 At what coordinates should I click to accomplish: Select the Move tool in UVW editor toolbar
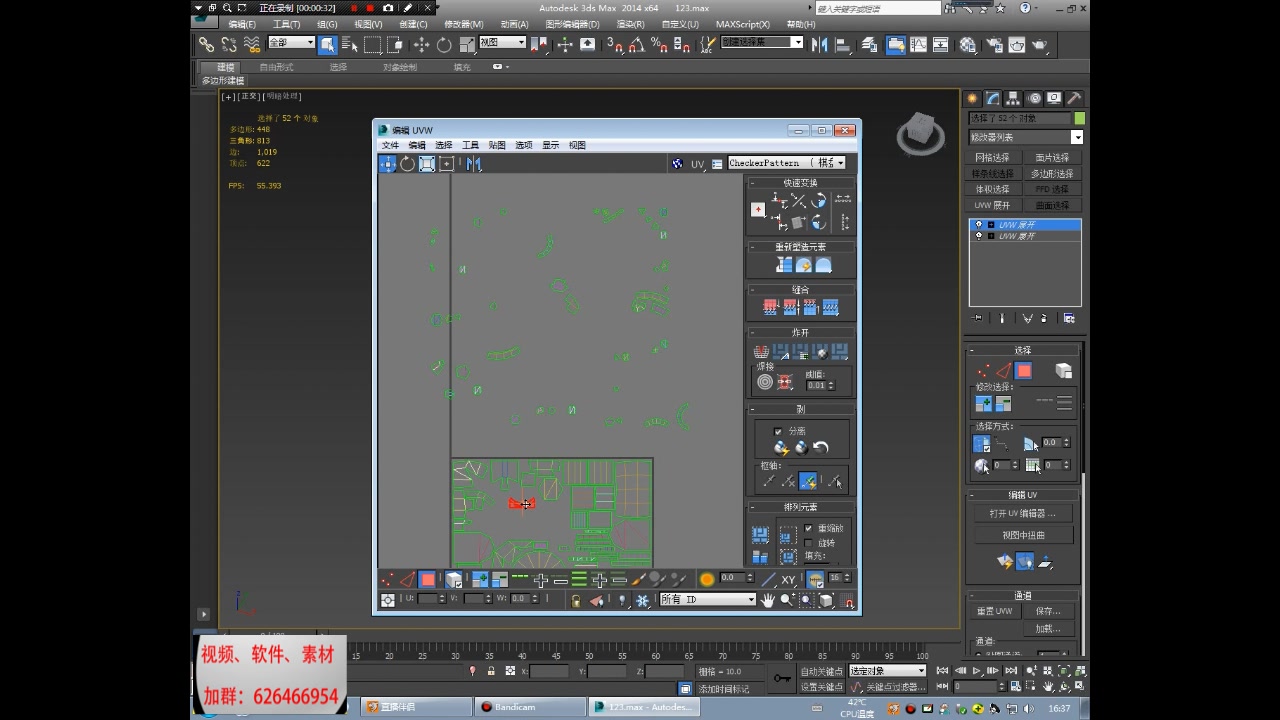[x=387, y=164]
